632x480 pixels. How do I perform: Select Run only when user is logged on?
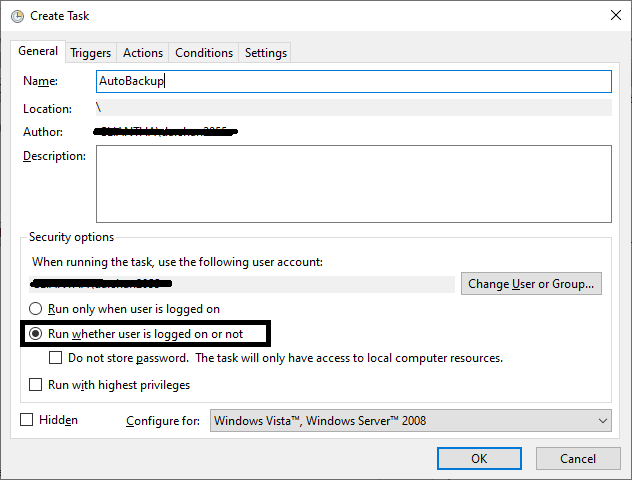tap(37, 309)
